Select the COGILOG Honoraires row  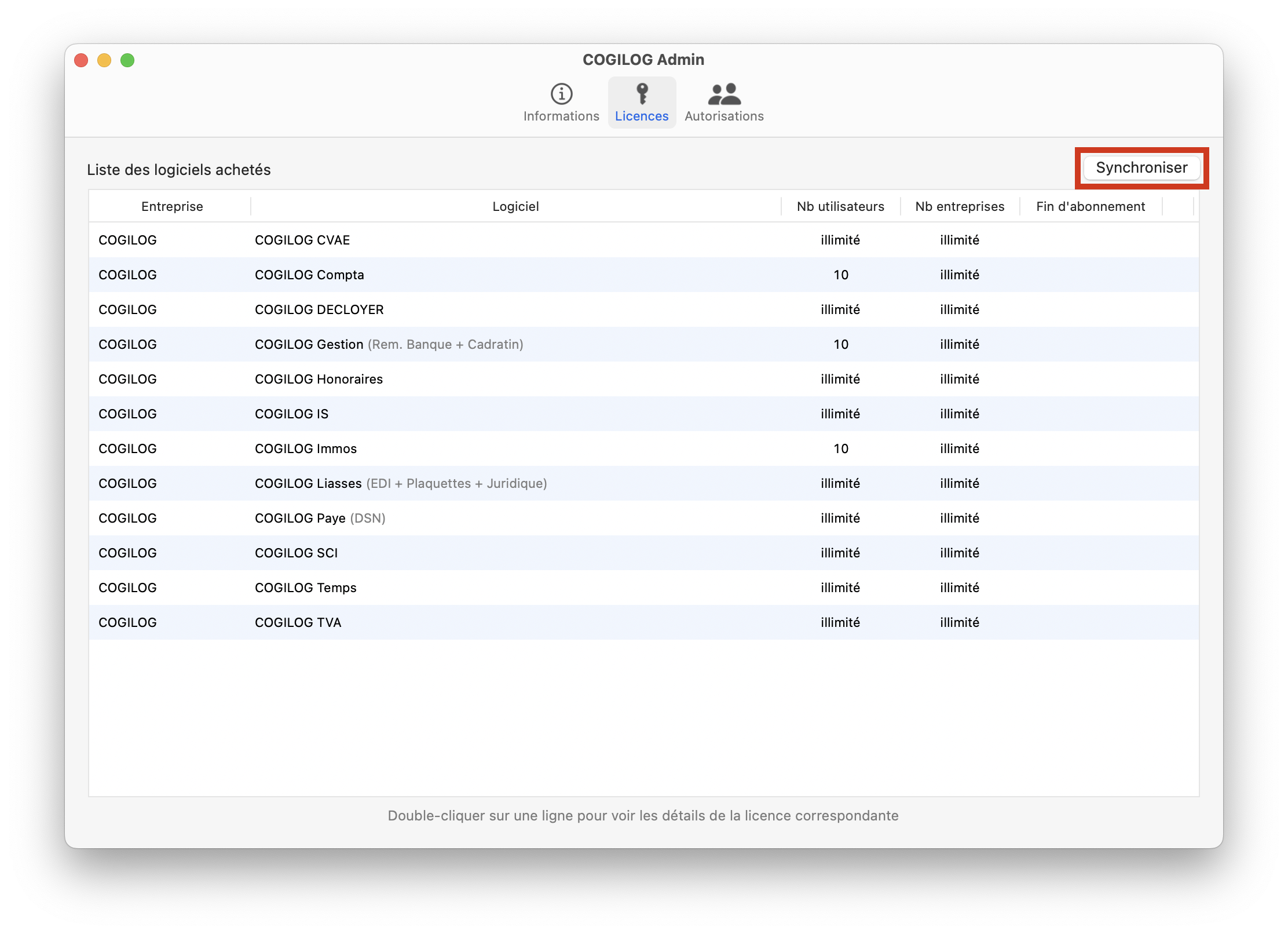(x=643, y=379)
